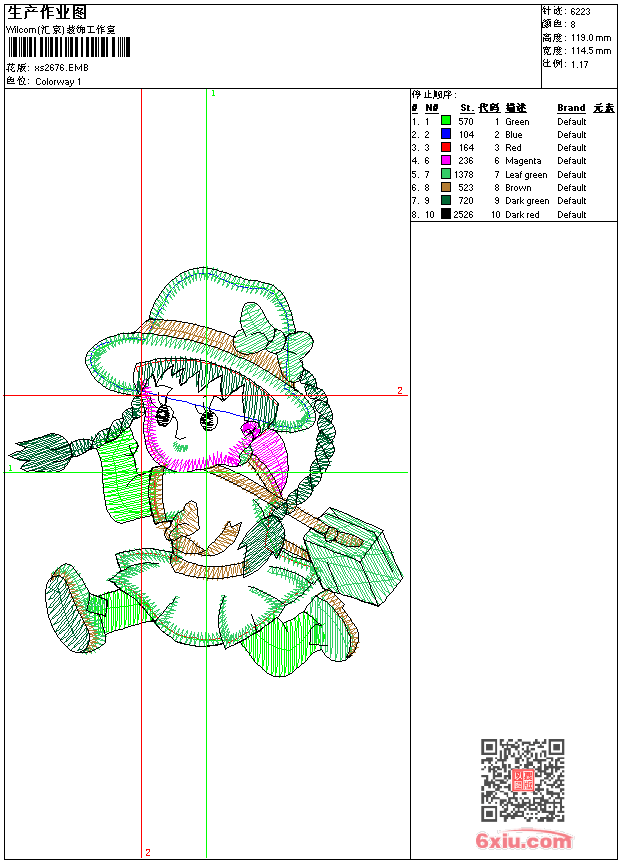This screenshot has height=860, width=620.
Task: Click the stitch count value 6223
Action: coord(580,11)
